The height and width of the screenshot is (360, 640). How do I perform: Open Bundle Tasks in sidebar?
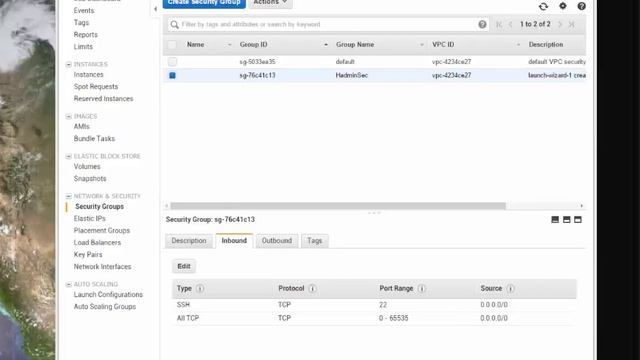point(94,139)
